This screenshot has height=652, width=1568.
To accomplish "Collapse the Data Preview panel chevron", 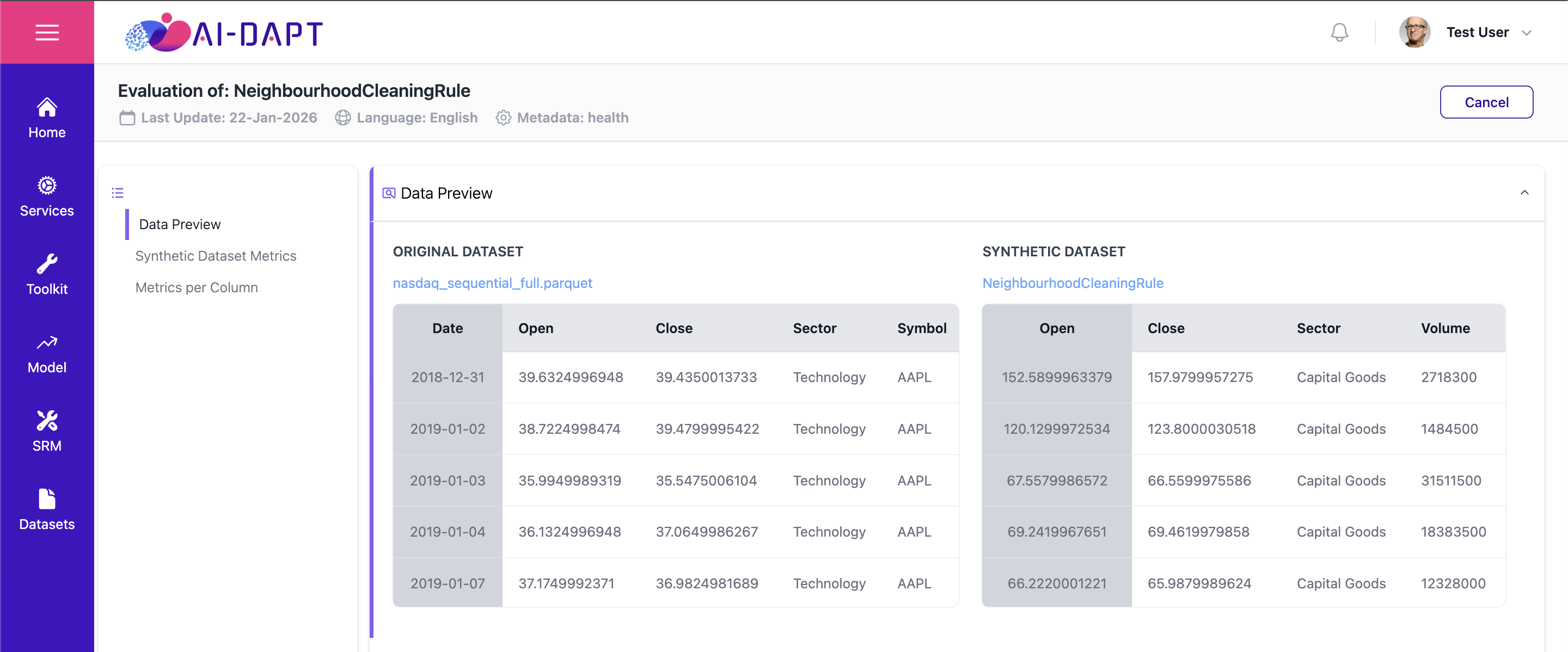I will click(x=1524, y=193).
